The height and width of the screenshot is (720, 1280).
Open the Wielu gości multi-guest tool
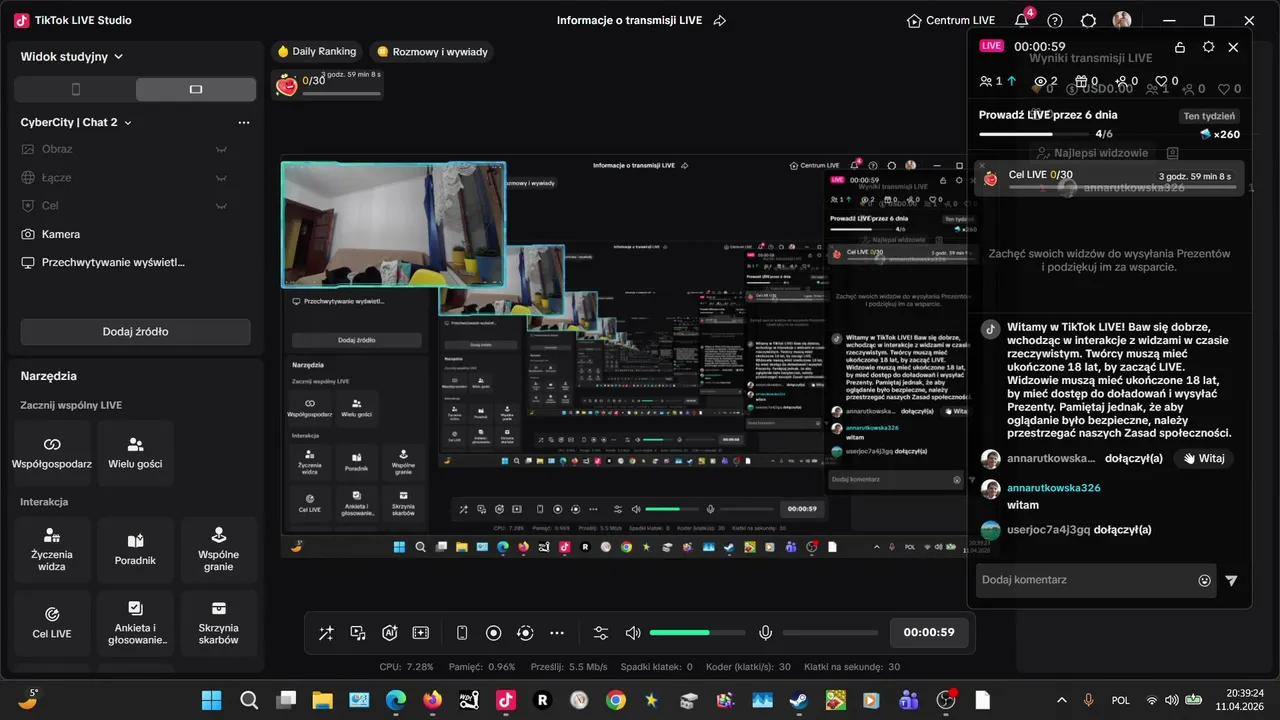point(135,453)
